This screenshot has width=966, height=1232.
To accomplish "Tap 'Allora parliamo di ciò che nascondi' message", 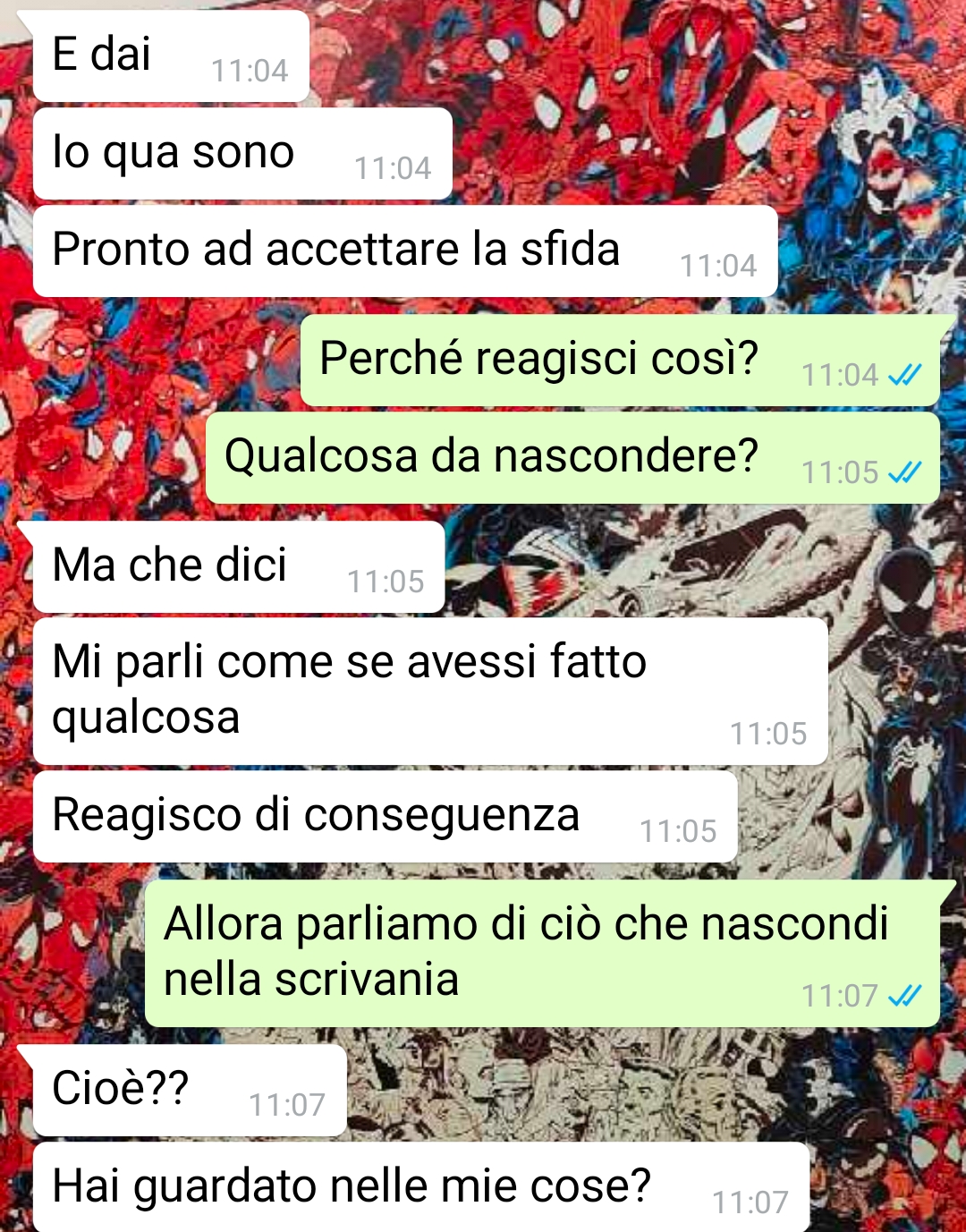I will coord(542,953).
